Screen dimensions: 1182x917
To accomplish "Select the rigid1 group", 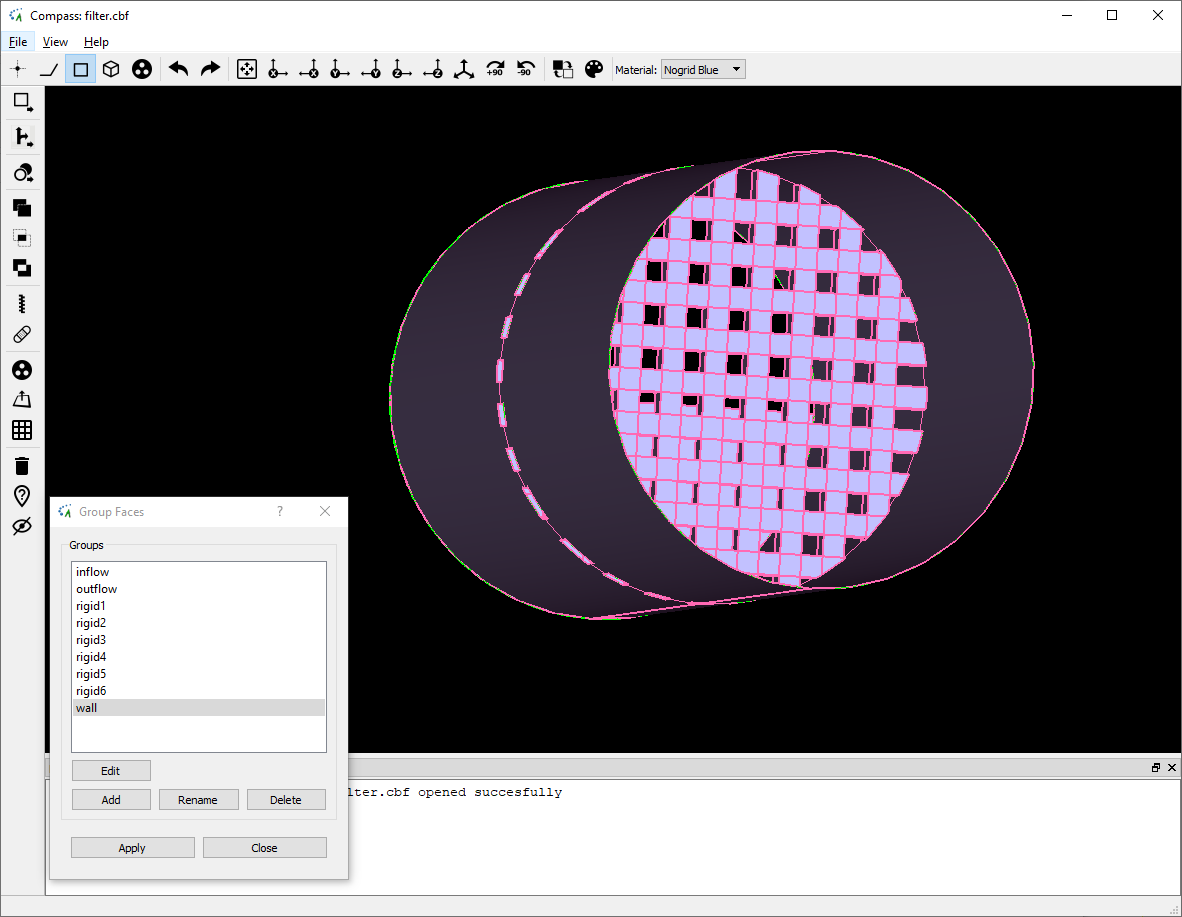I will (x=199, y=606).
